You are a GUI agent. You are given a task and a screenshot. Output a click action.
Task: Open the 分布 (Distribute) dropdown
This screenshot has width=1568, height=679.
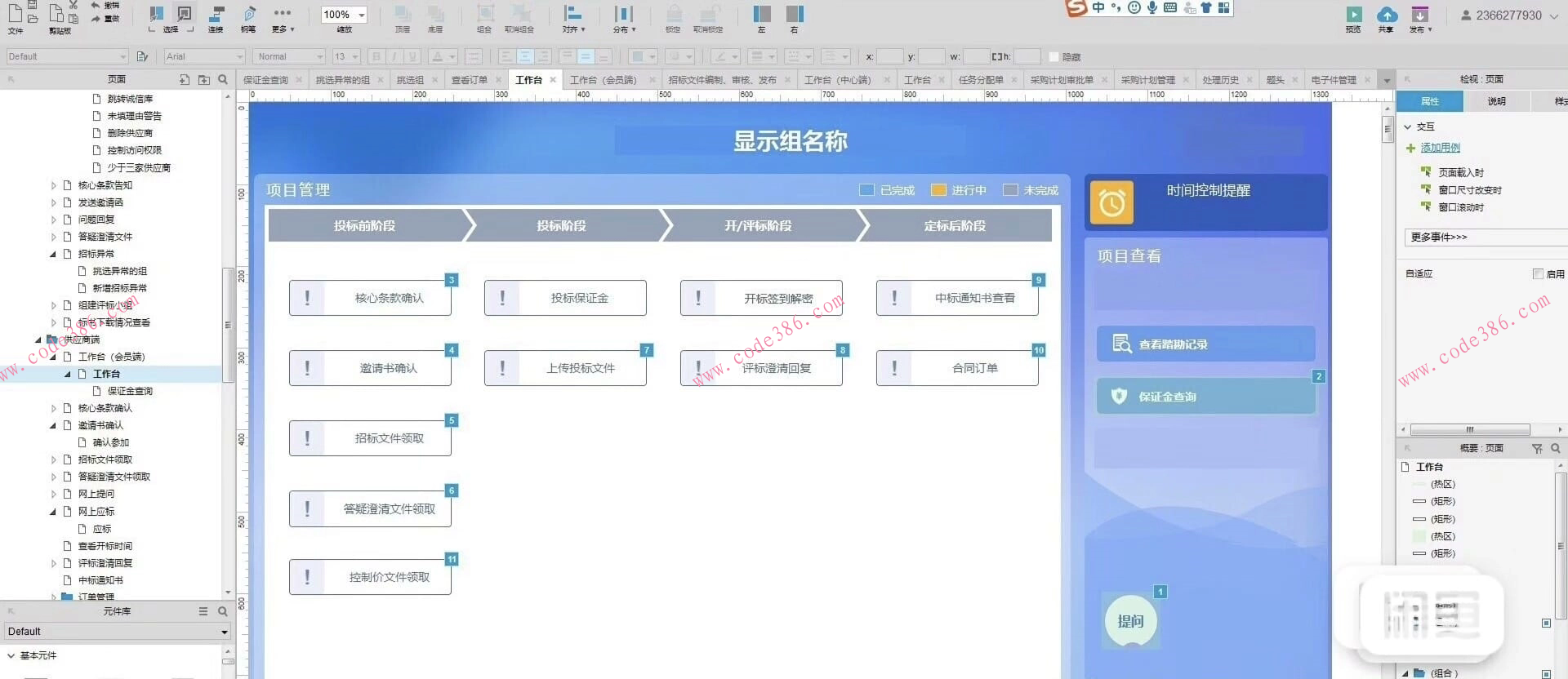pyautogui.click(x=624, y=20)
